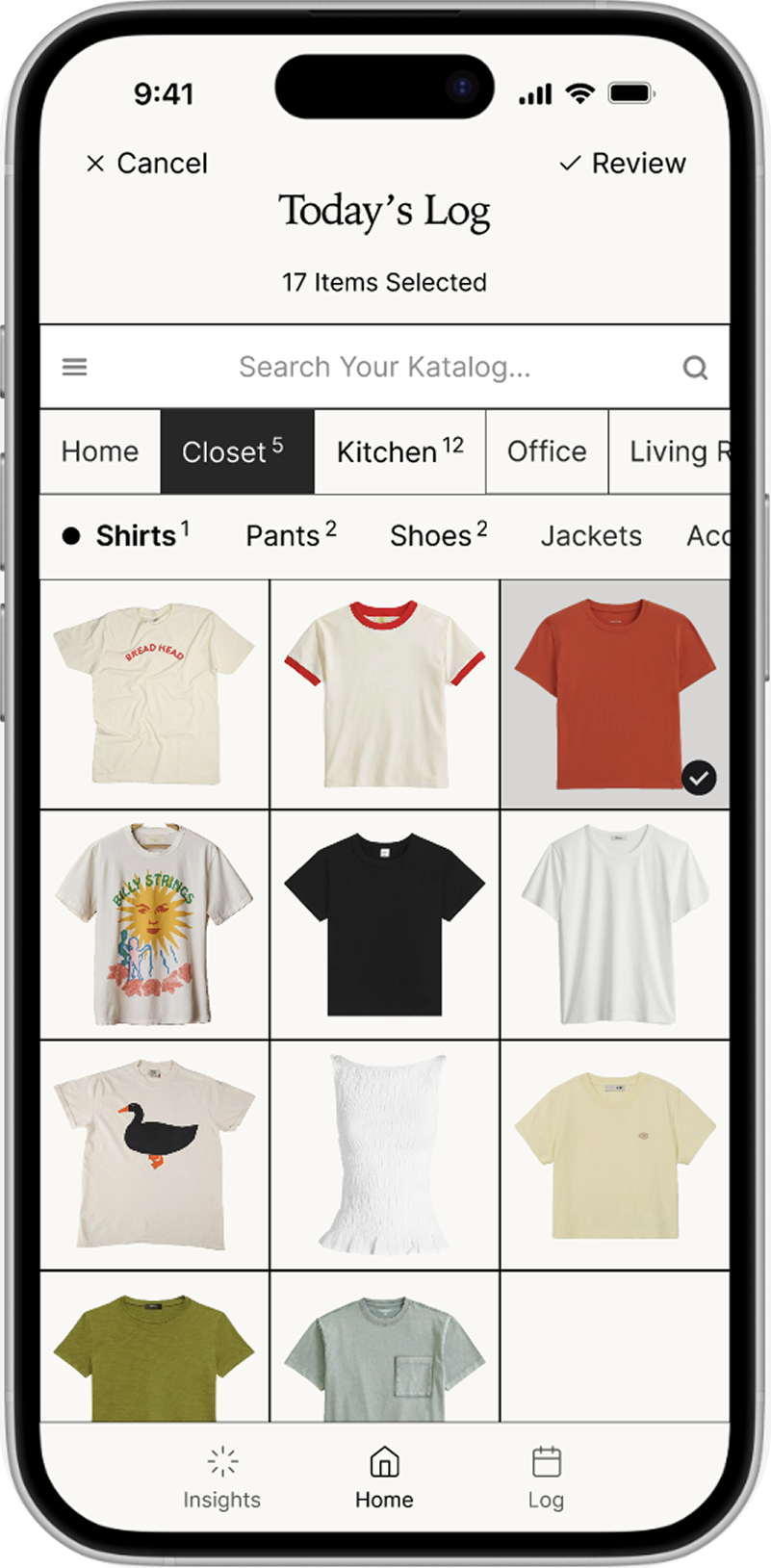Viewport: 771px width, 1568px height.
Task: Switch to the Kitchen tab
Action: (x=400, y=451)
